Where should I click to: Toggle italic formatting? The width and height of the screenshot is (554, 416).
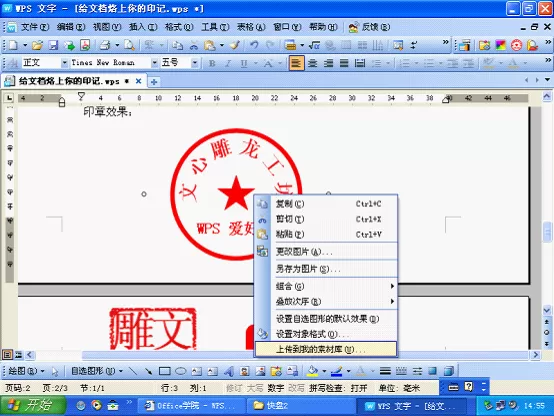228,64
